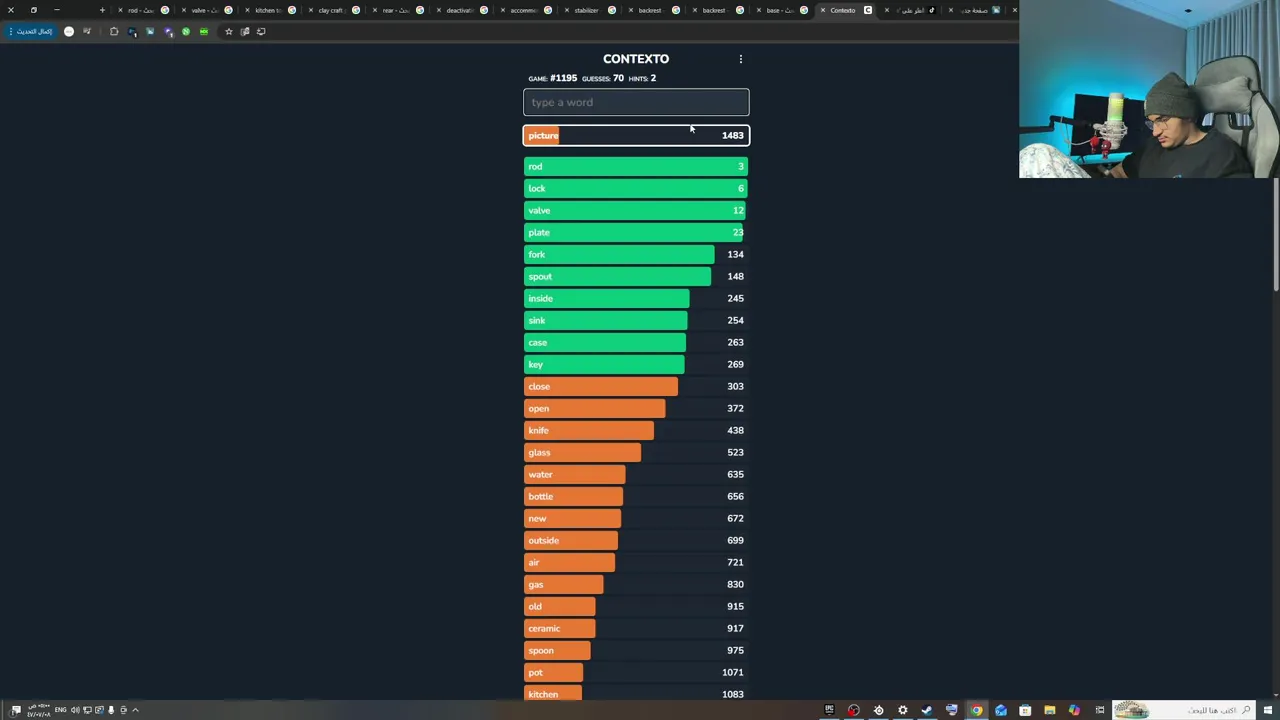Screen dimensions: 1280x720
Task: Open a new browser tab
Action: (102, 10)
